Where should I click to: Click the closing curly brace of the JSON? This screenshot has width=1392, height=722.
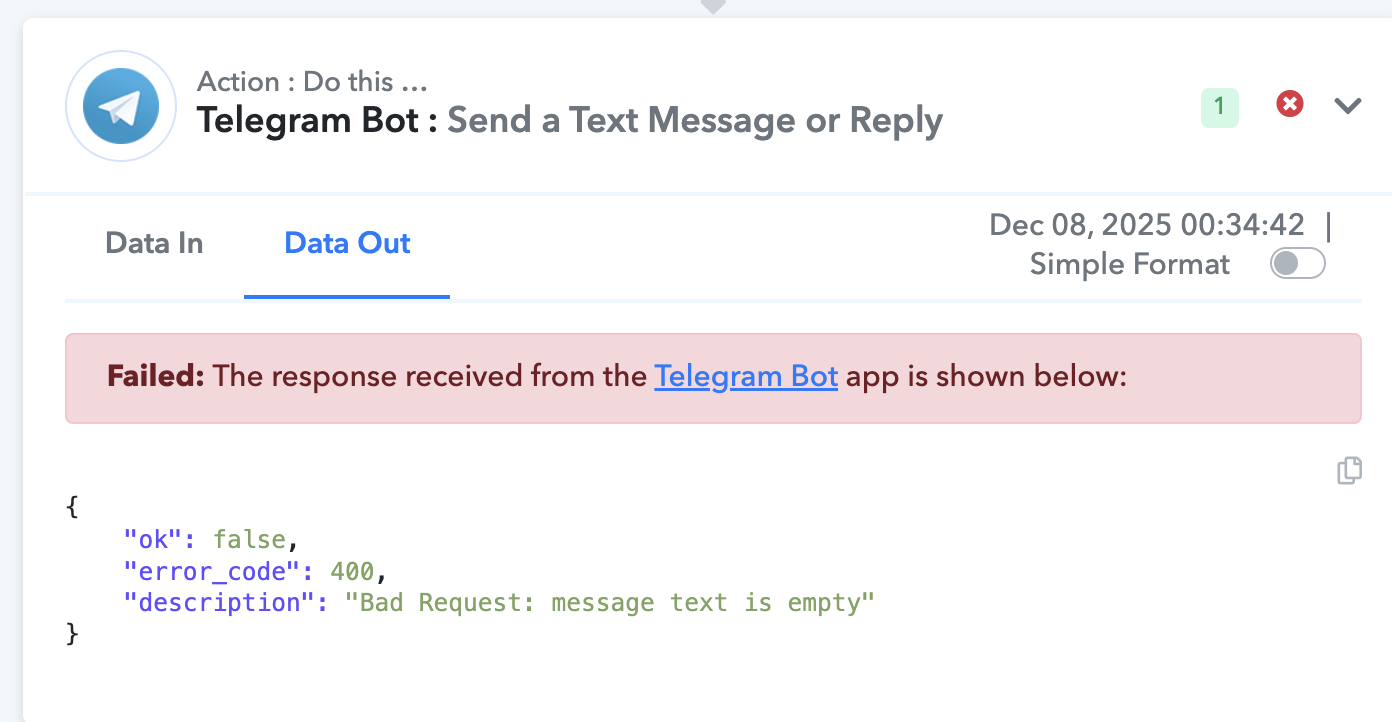(71, 634)
